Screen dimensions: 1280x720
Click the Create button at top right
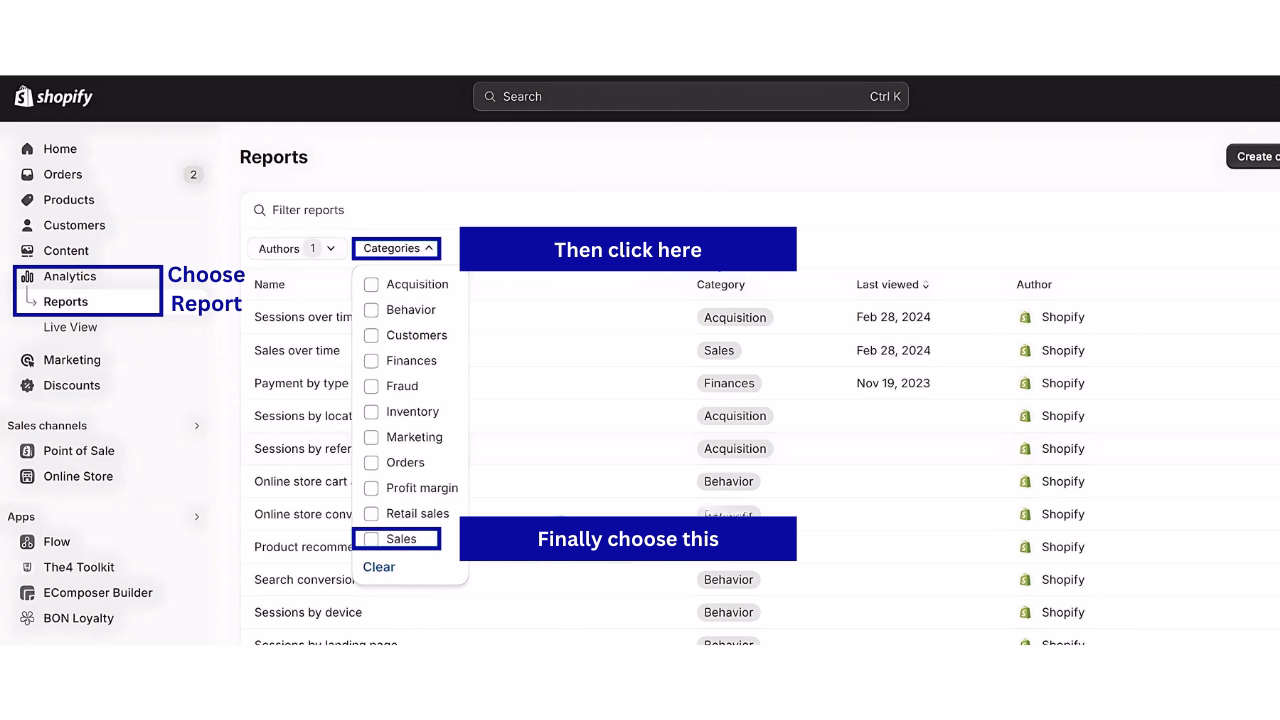tap(1253, 156)
